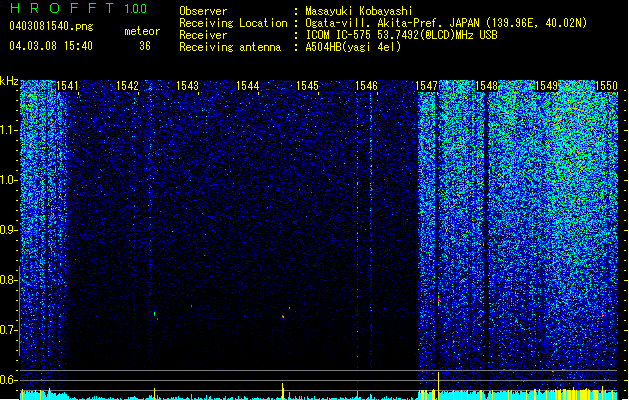Screen dimensions: 629x400
Task: Click the Receiver label
Action: pyautogui.click(x=203, y=35)
